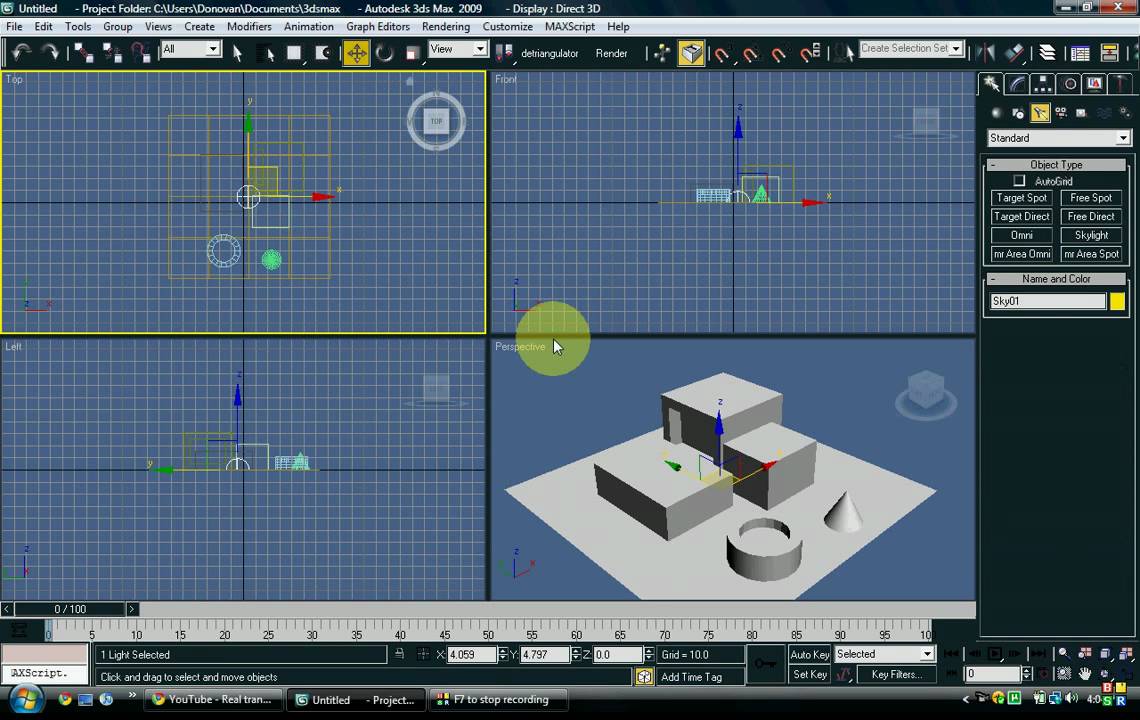Click the Use Pivot Point Center icon

pos(503,52)
